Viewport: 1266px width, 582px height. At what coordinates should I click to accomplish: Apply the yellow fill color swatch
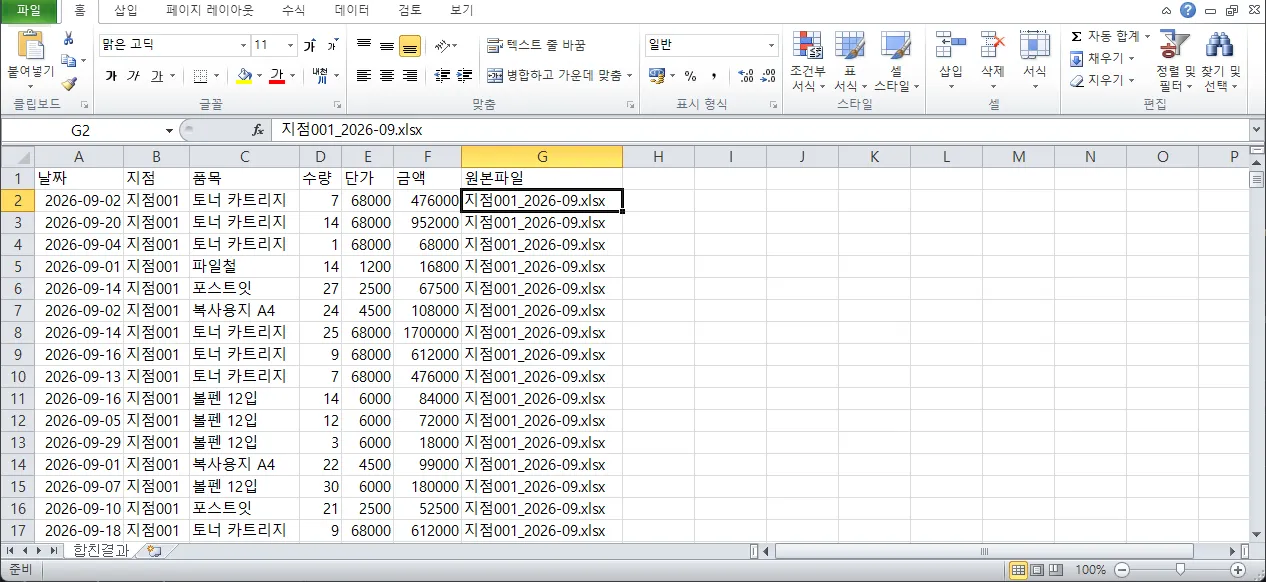pyautogui.click(x=244, y=76)
